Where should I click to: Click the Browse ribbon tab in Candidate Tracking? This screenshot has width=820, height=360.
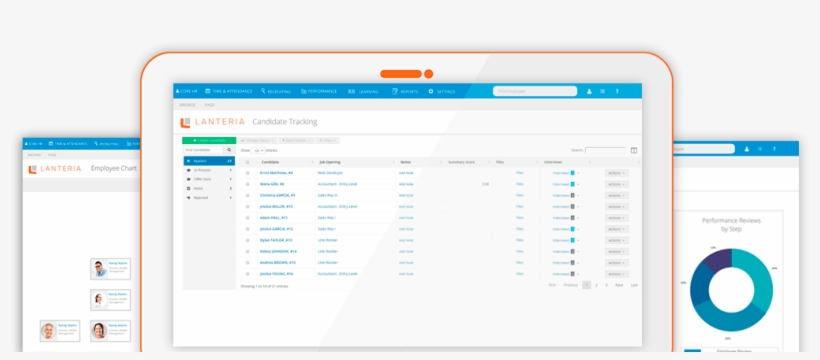coord(187,105)
